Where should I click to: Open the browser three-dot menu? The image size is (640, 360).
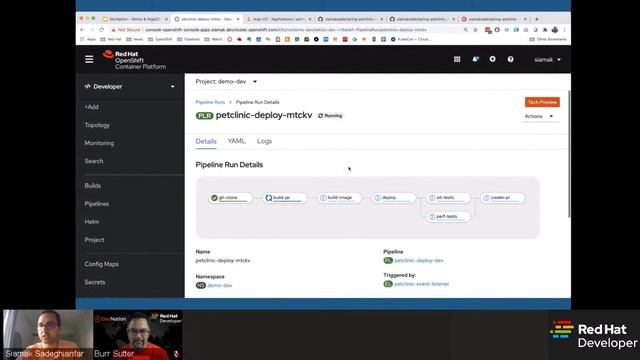564,30
